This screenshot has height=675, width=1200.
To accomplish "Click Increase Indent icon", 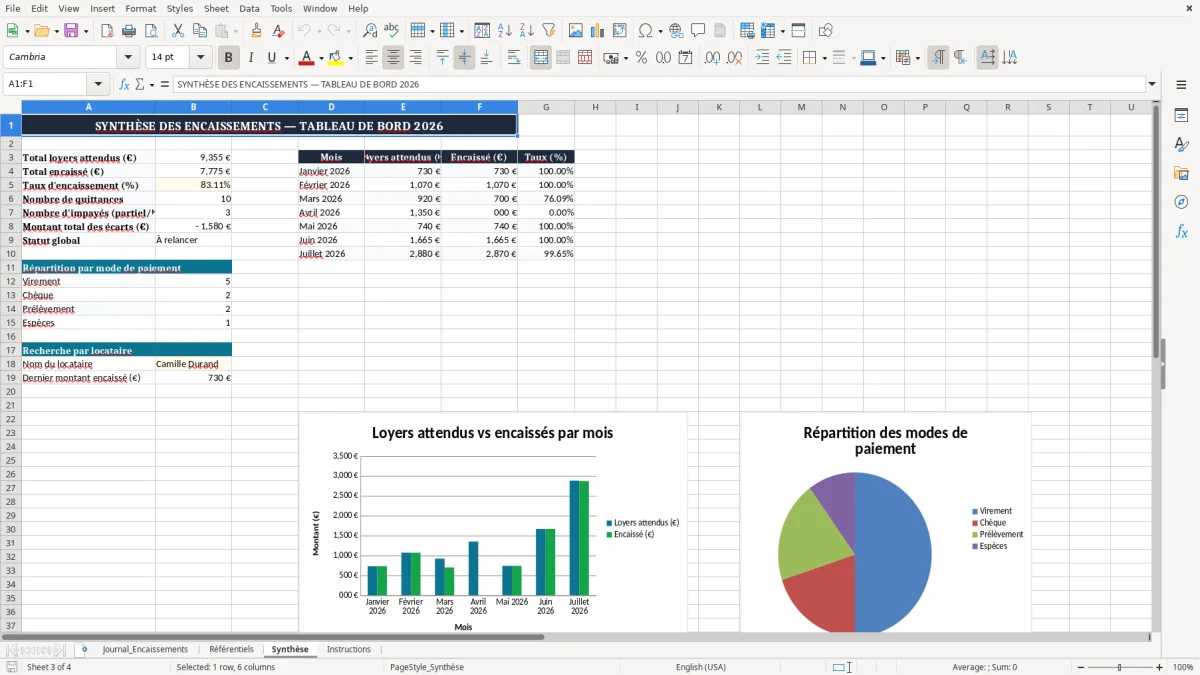I will (x=762, y=58).
